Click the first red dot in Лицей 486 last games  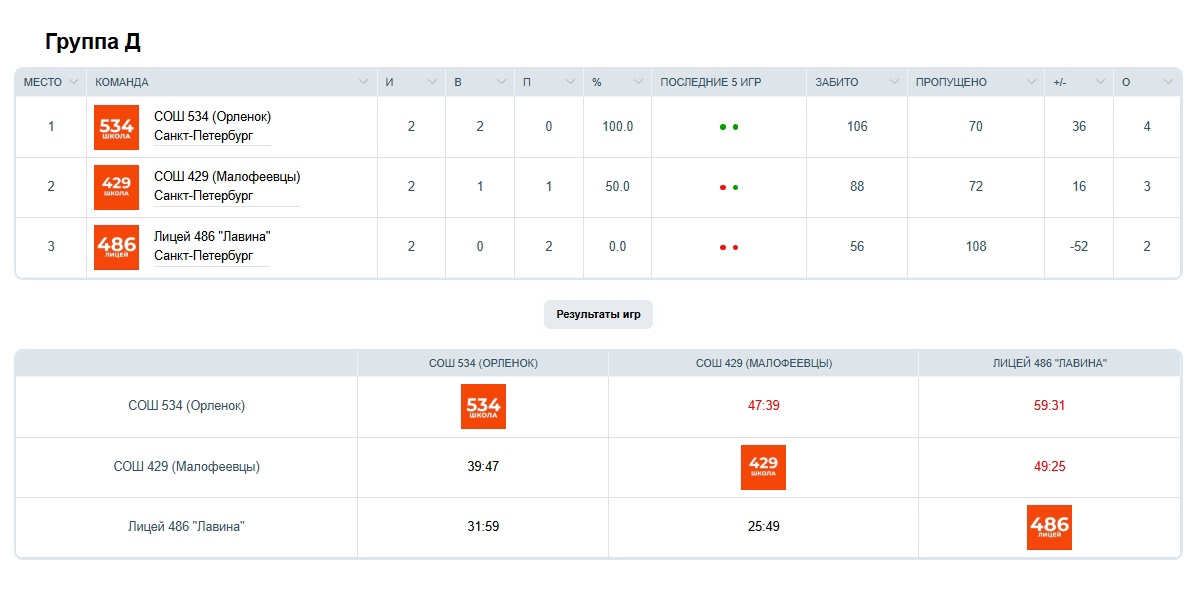(x=723, y=247)
